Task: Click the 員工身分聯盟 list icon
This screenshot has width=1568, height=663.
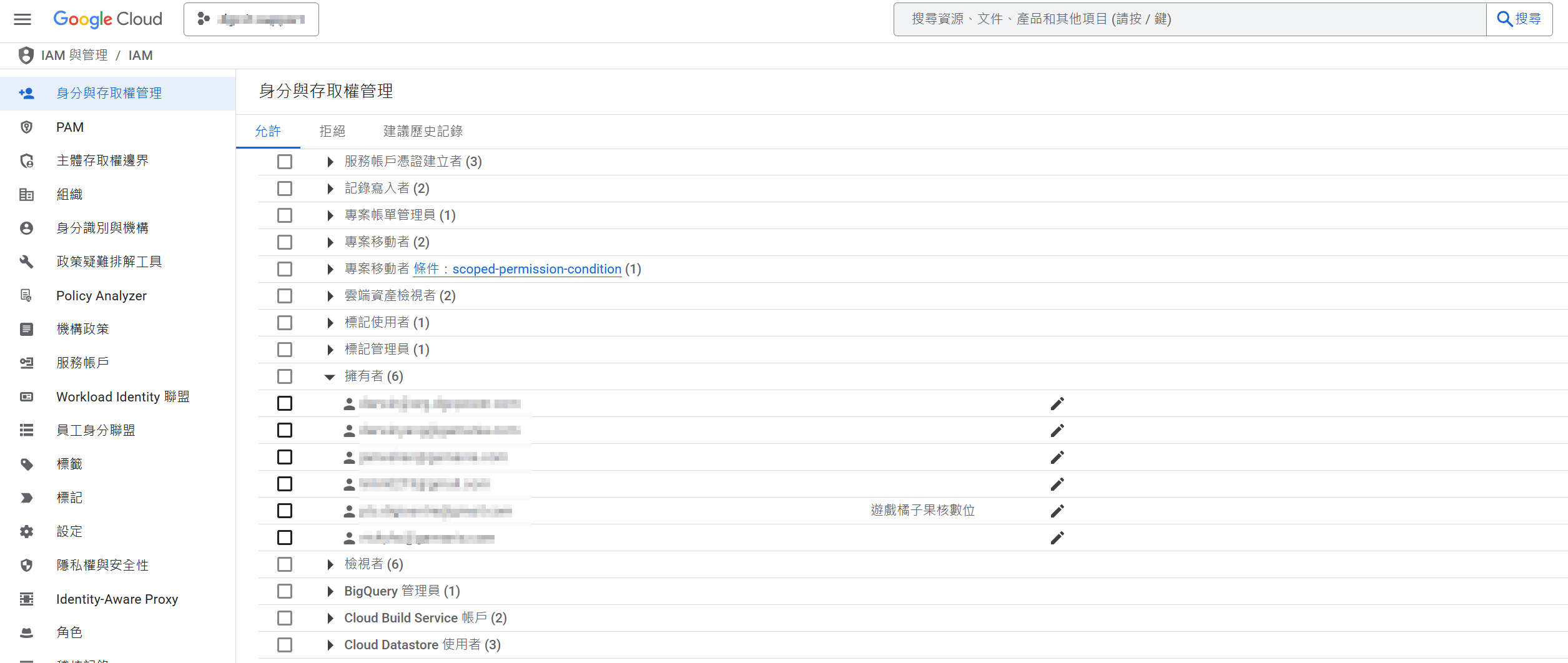Action: (26, 430)
